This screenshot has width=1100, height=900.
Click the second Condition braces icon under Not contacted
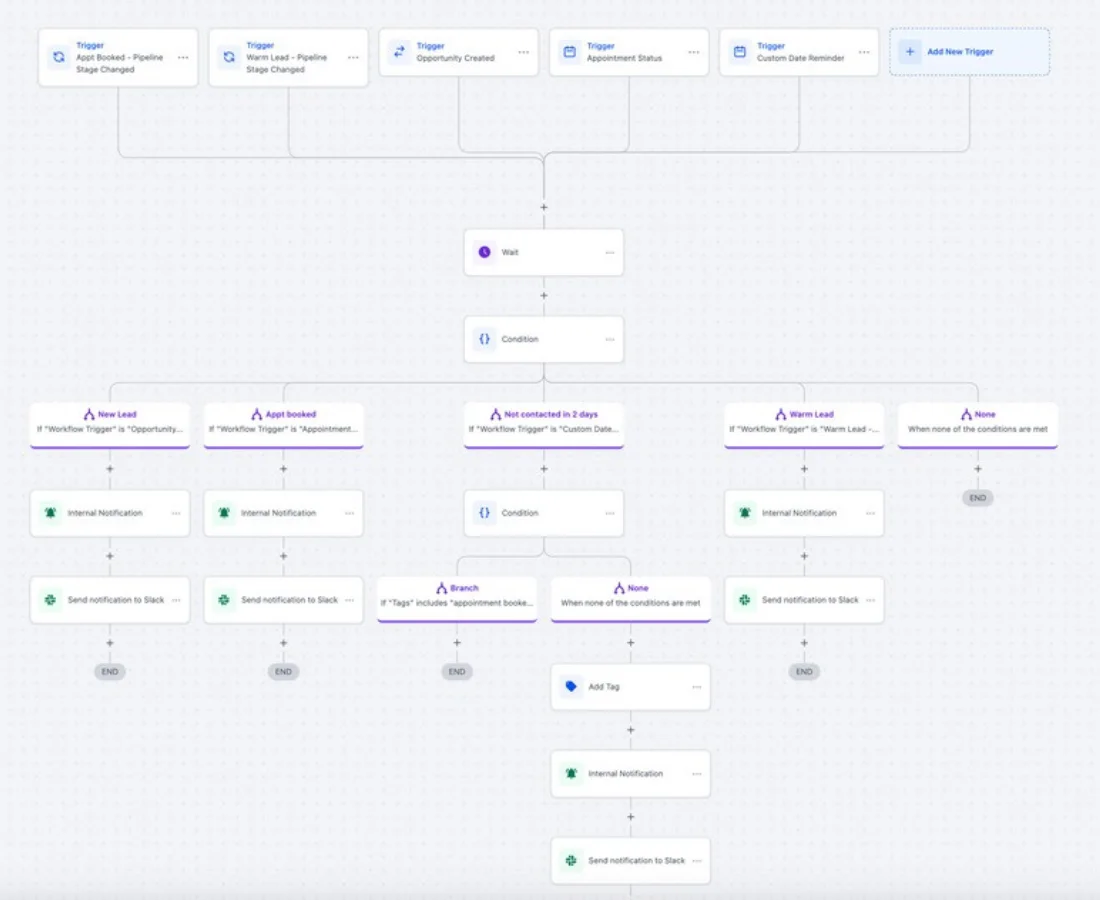(x=484, y=513)
